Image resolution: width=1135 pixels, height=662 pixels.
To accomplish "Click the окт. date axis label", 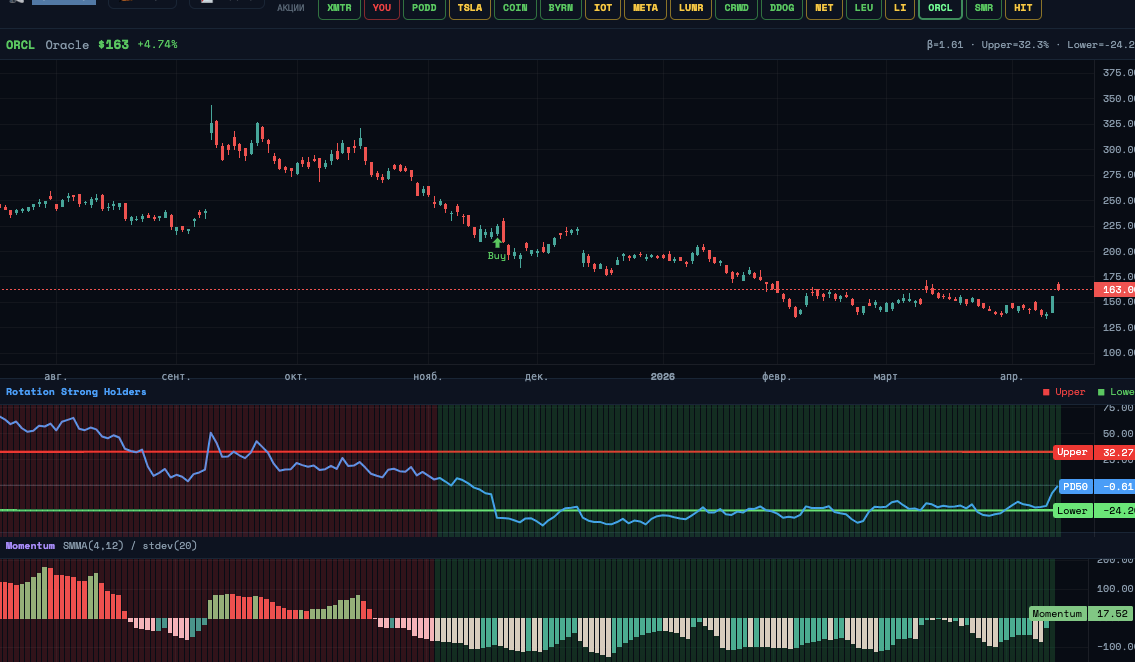I will point(296,376).
